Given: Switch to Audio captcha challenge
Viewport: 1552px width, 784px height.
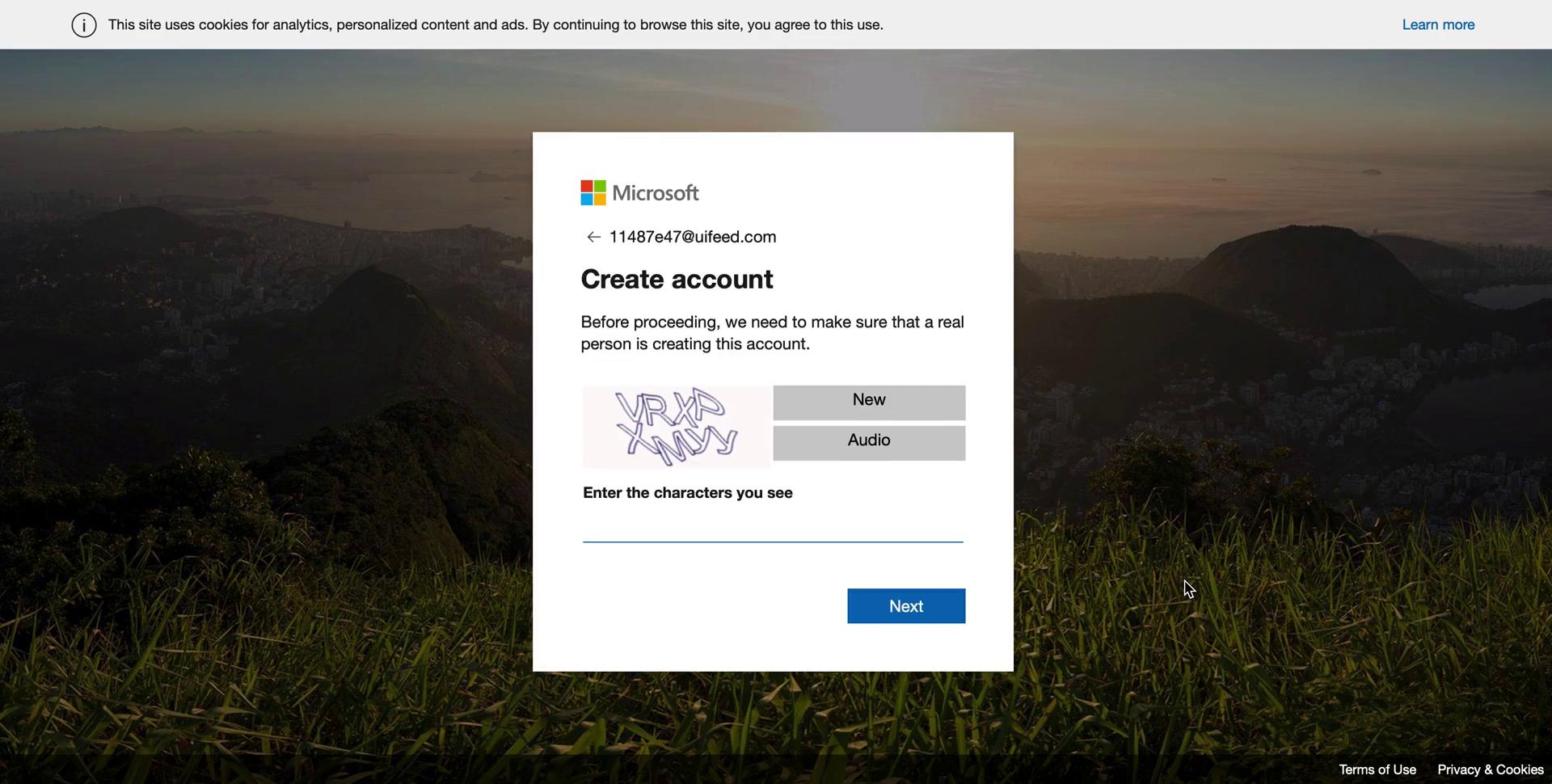Looking at the screenshot, I should tap(869, 443).
